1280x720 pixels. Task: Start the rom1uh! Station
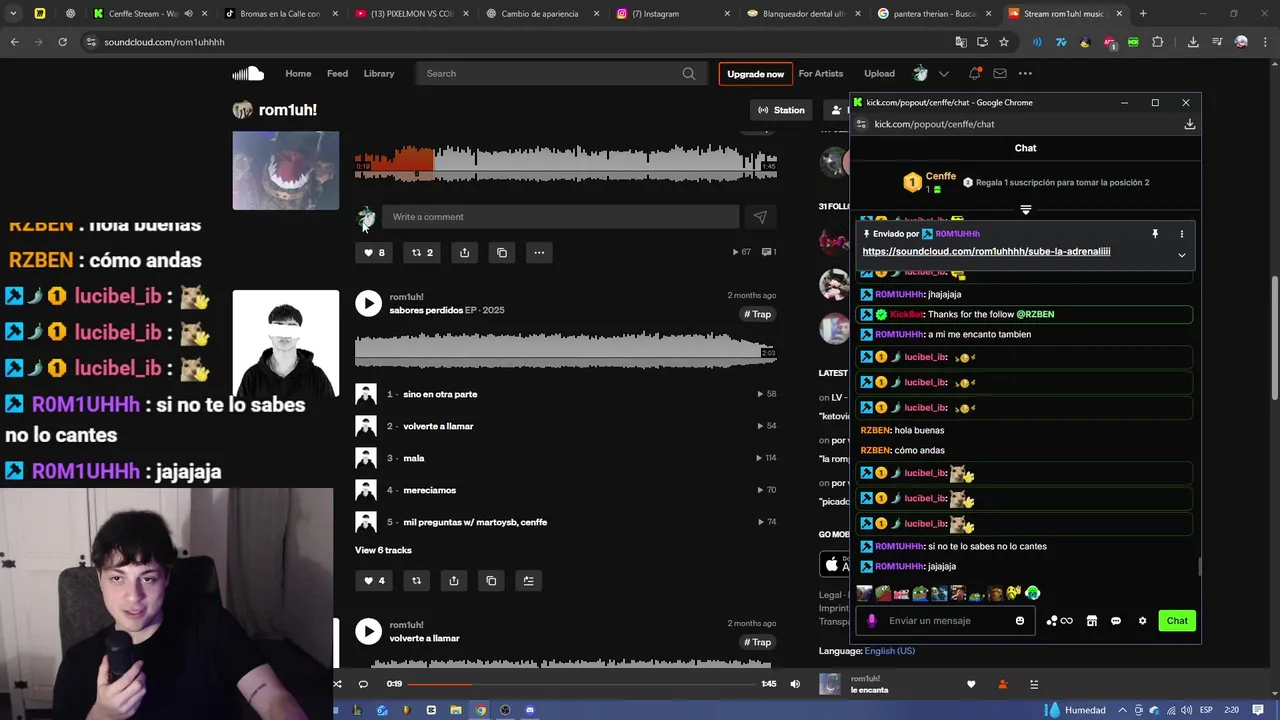tap(781, 110)
